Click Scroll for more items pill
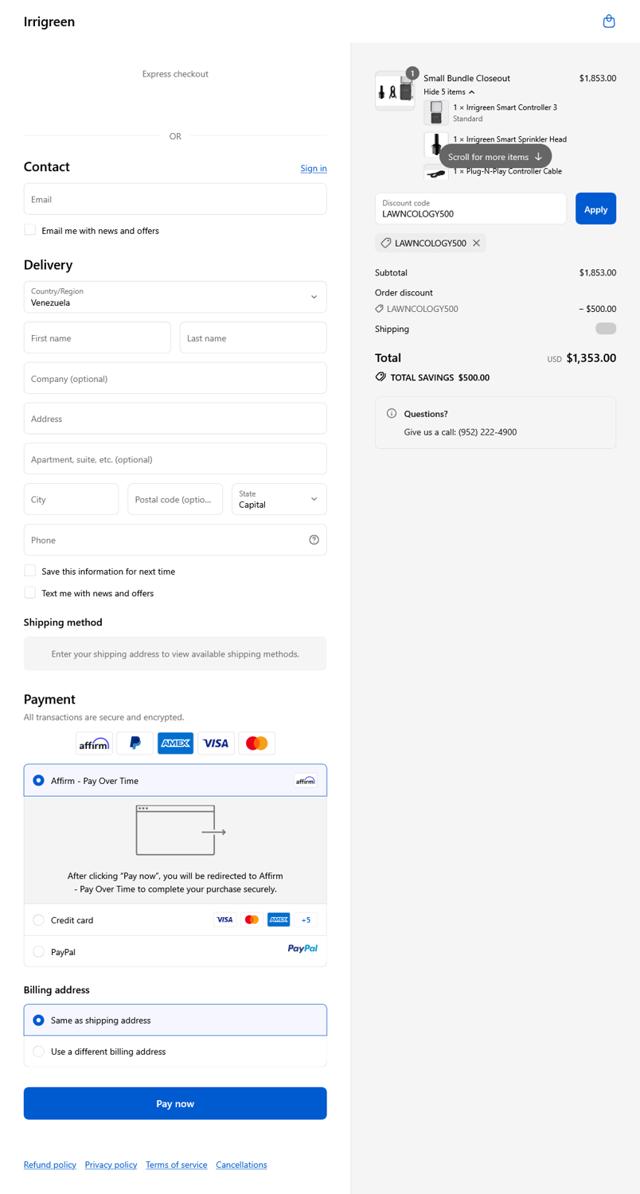The height and width of the screenshot is (1194, 640). coord(495,157)
